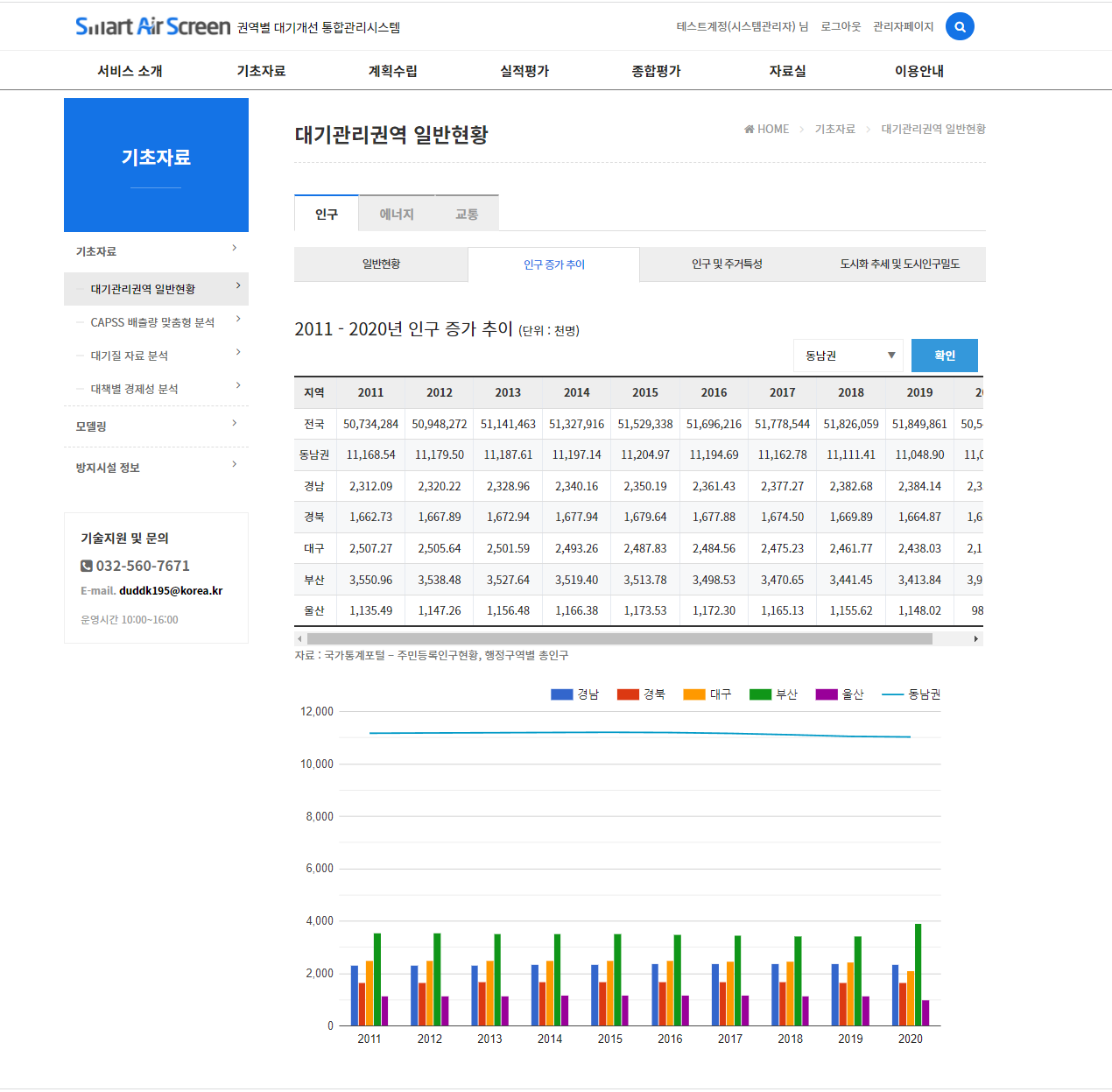Click the 지역 column header
The image size is (1112, 1092).
(x=314, y=393)
